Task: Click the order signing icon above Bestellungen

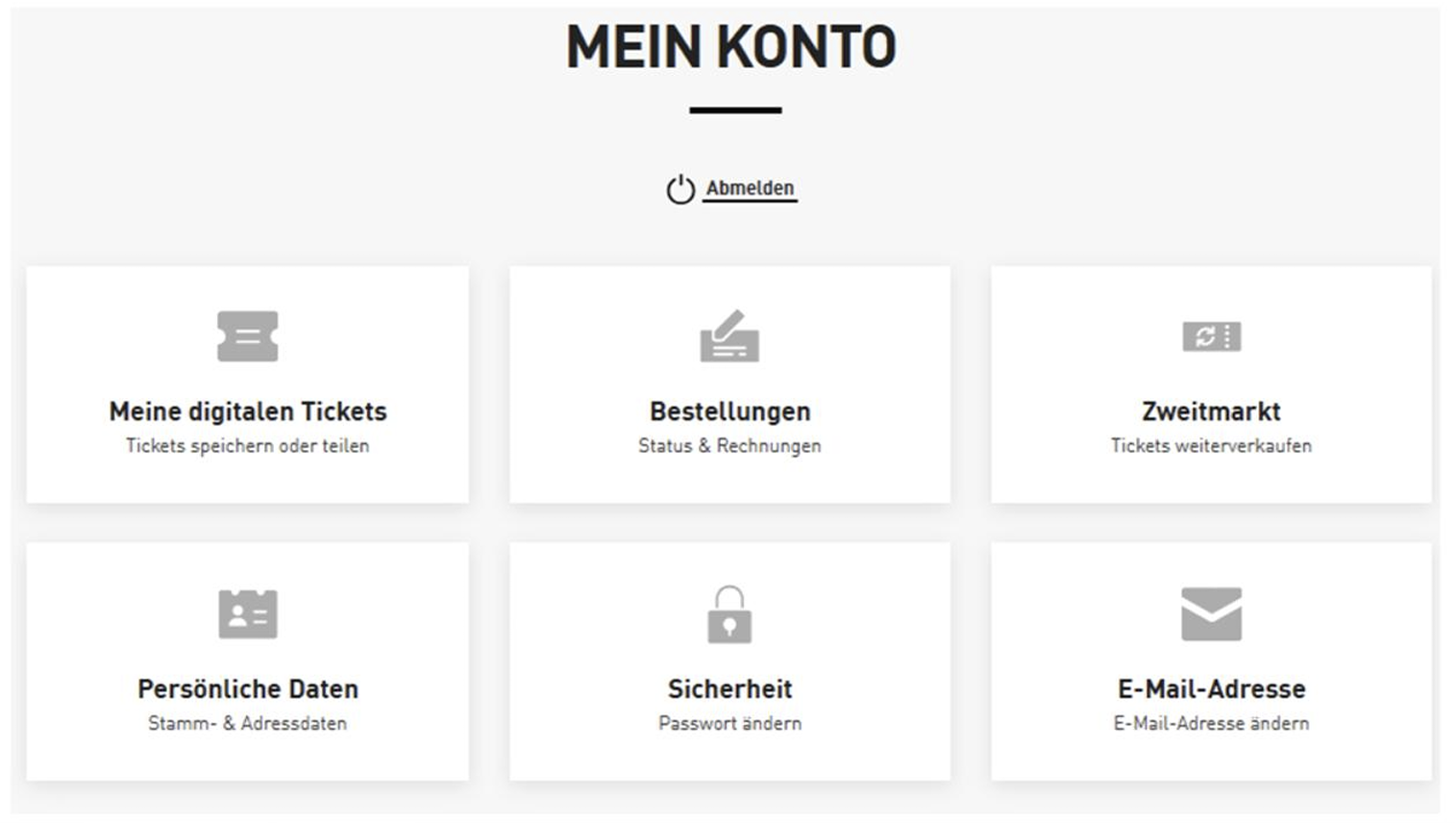Action: pos(729,337)
